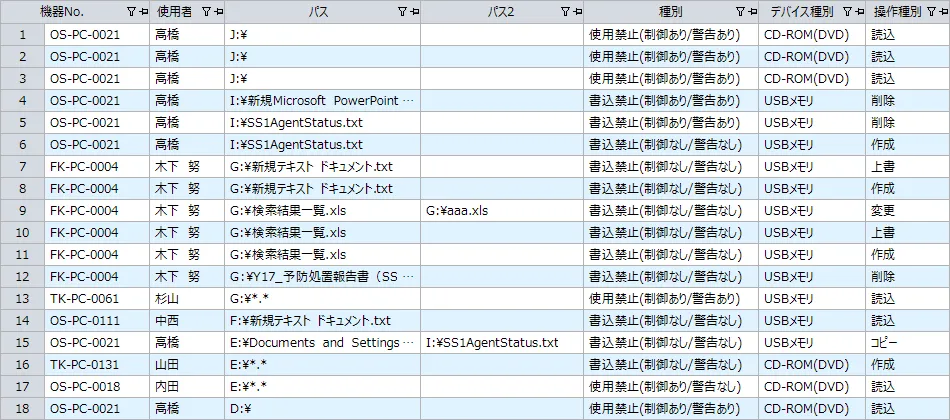The image size is (950, 420).
Task: Select TK-PC-0131 machine number cell
Action: [97, 364]
